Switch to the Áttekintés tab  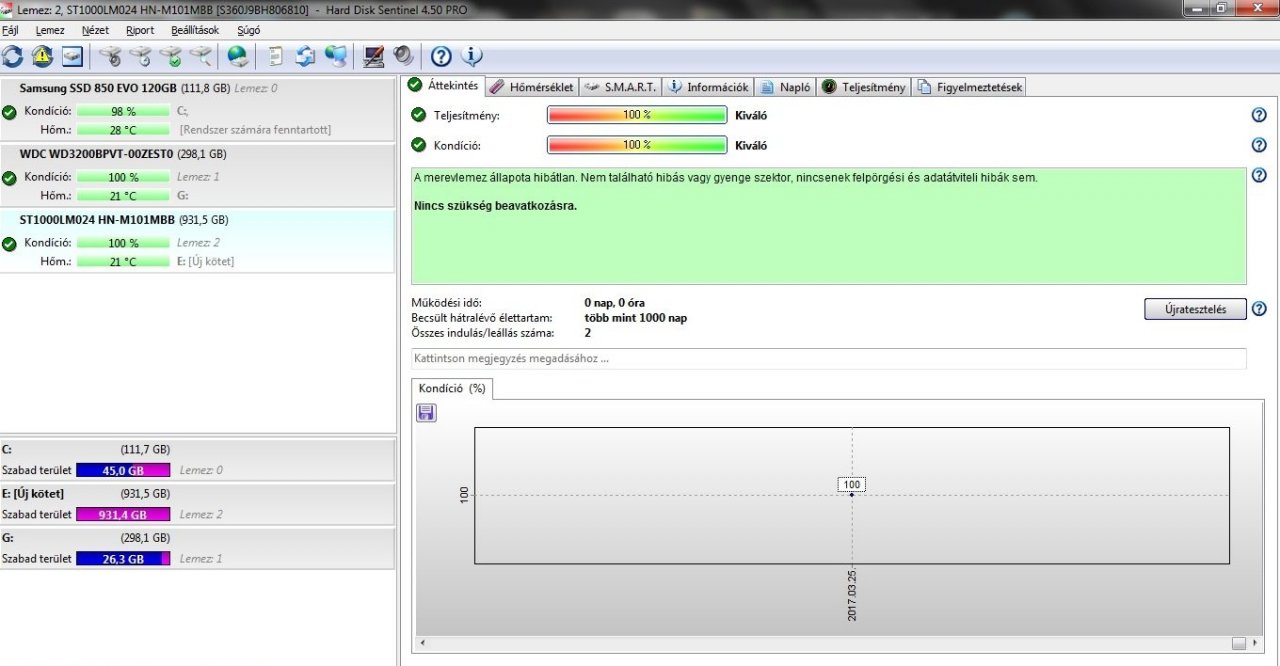click(x=443, y=85)
